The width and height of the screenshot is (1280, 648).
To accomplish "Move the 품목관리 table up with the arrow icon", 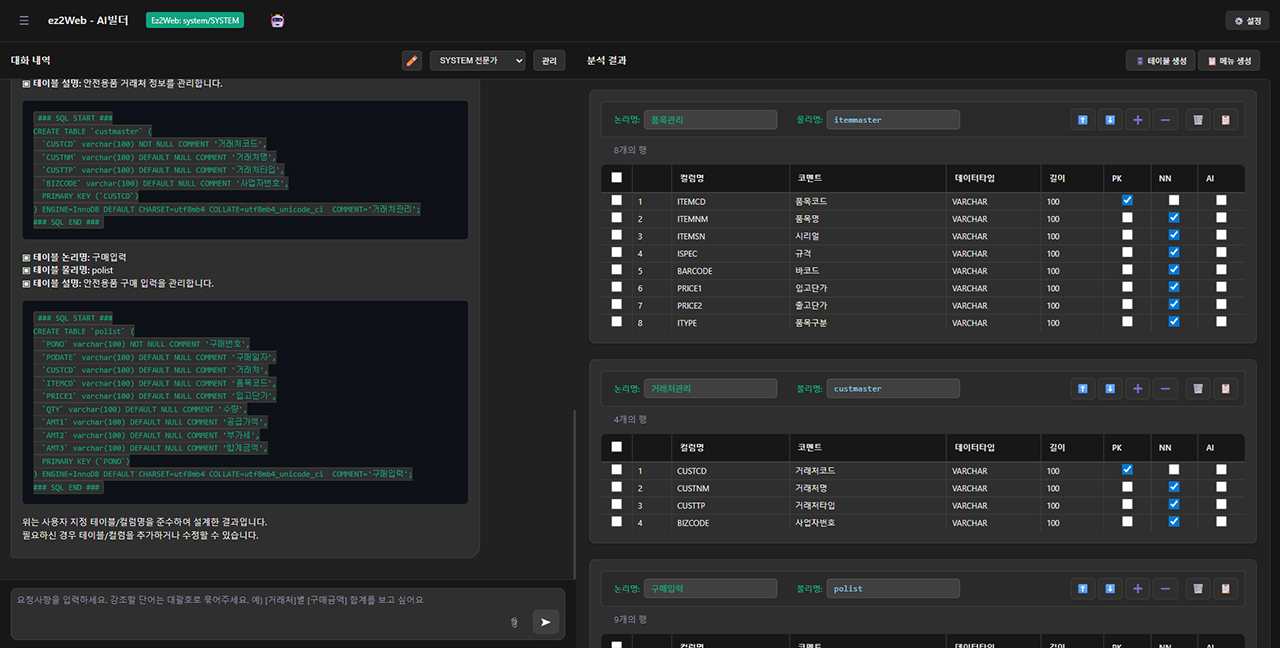I will [1082, 120].
